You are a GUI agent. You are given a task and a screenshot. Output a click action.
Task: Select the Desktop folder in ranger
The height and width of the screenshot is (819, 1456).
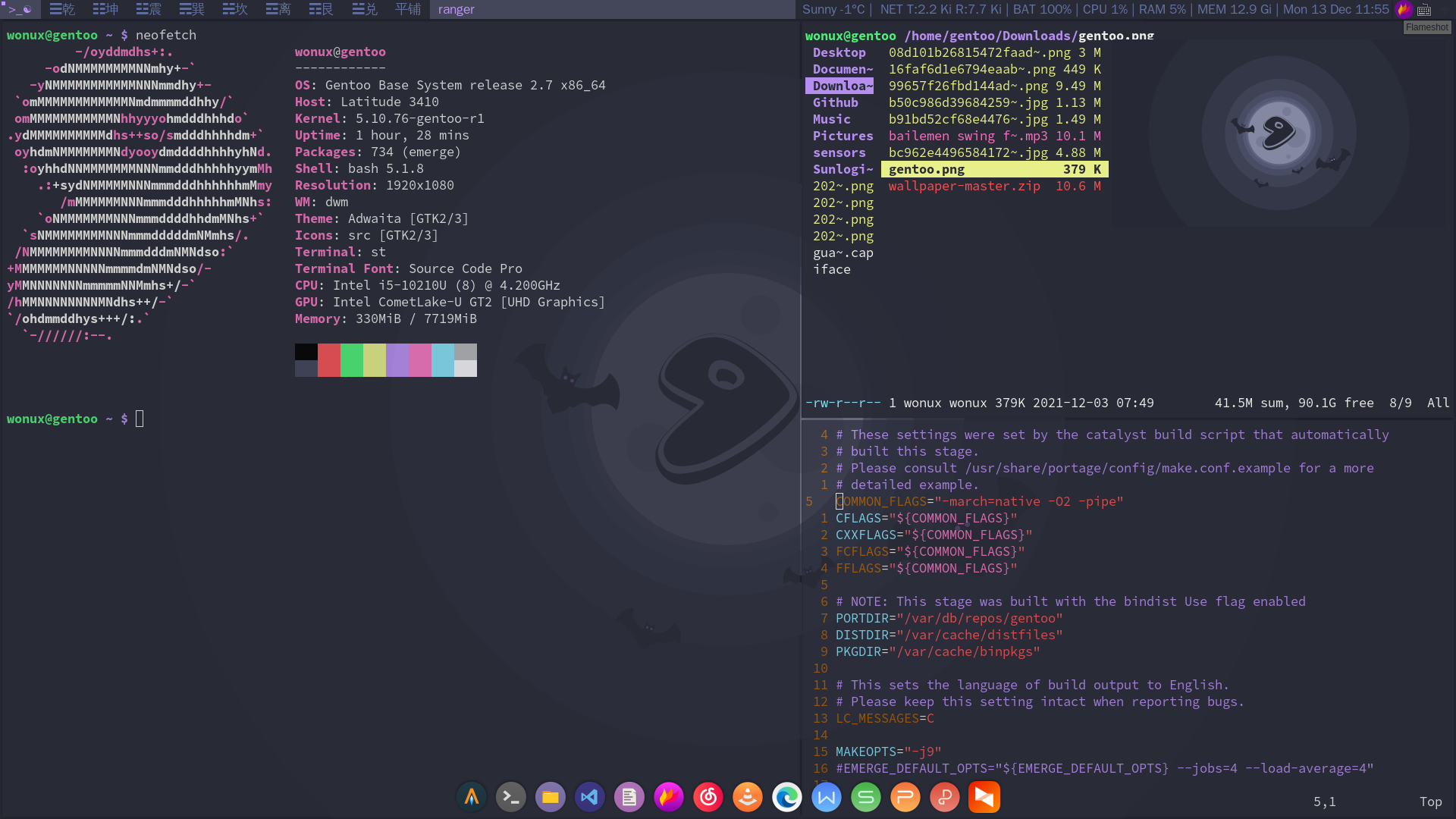tap(839, 52)
